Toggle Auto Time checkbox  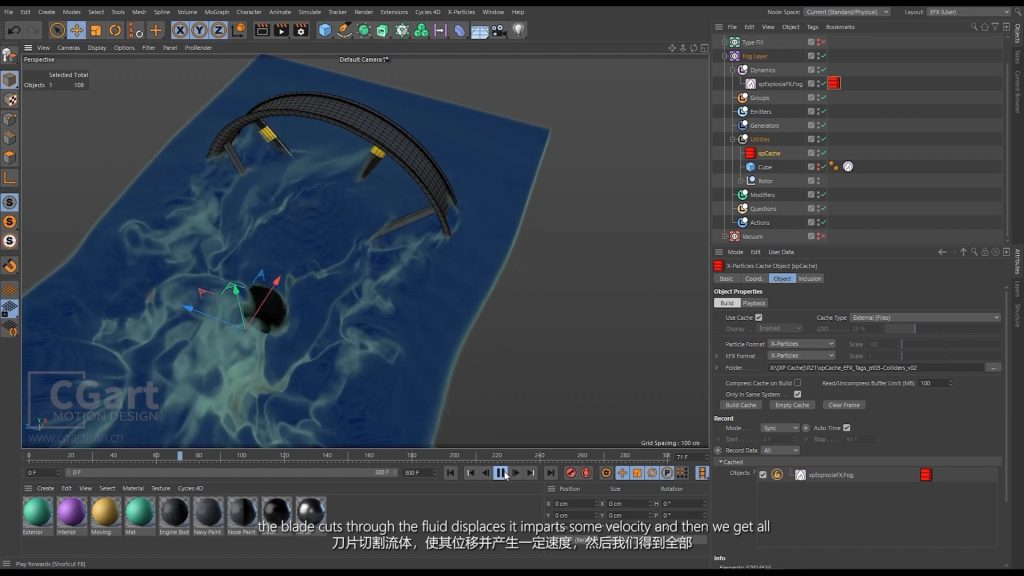pos(847,428)
